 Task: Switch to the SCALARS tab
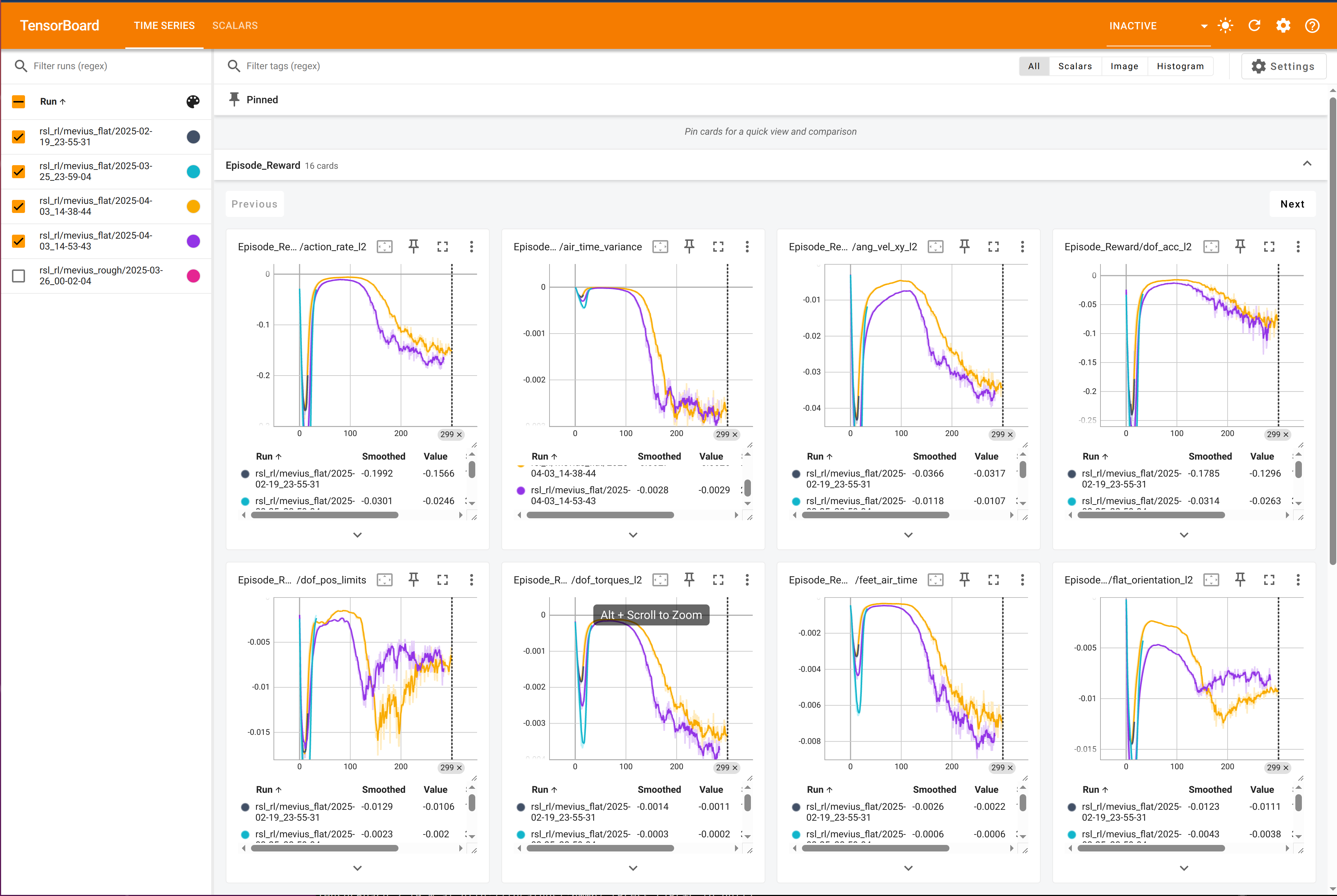(x=235, y=26)
